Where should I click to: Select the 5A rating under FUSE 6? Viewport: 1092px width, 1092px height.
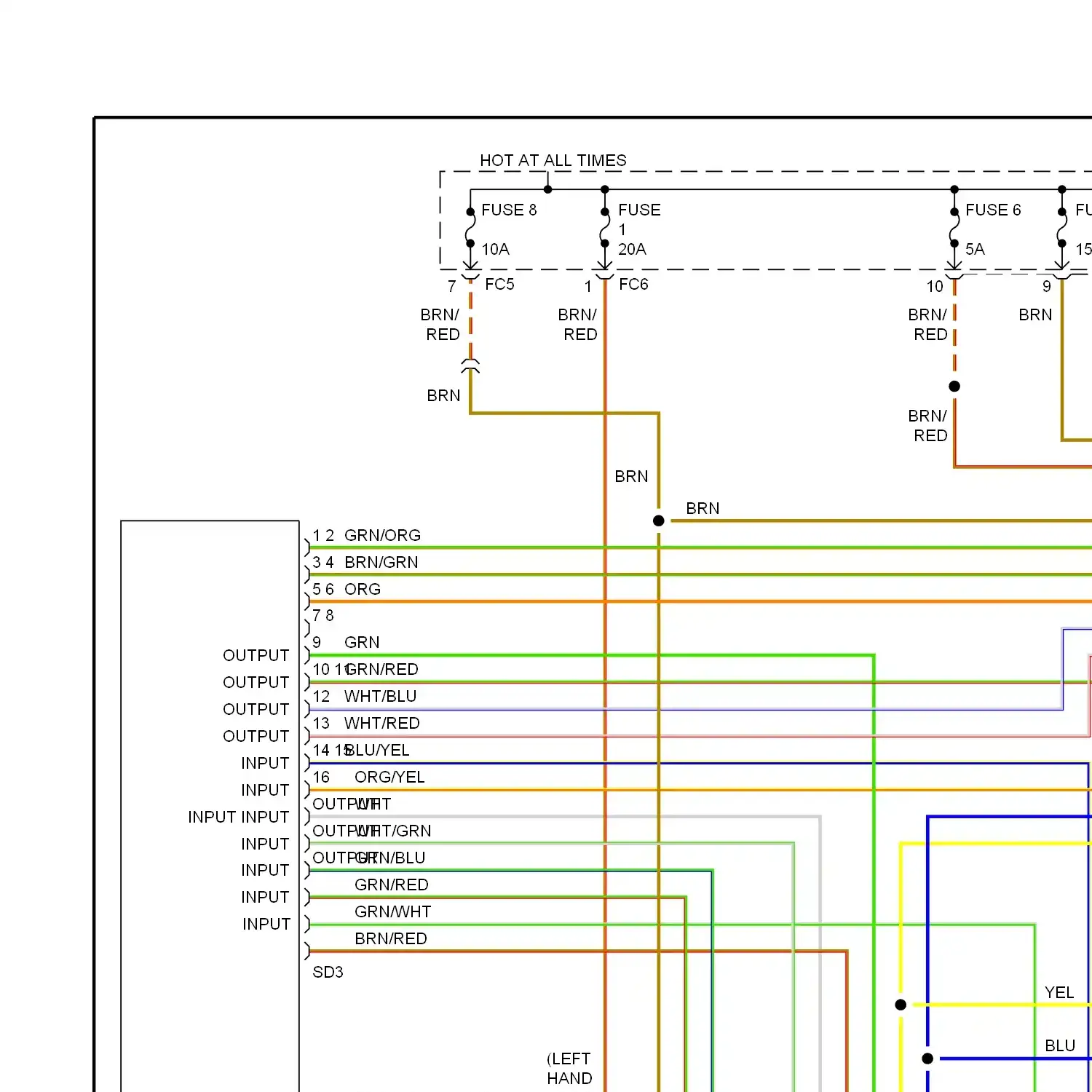pyautogui.click(x=975, y=249)
